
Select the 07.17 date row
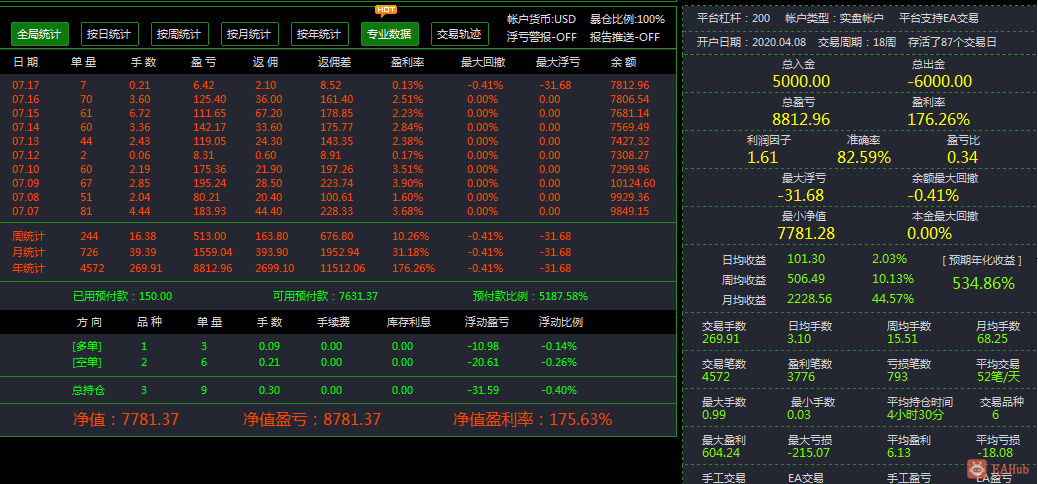(x=338, y=85)
